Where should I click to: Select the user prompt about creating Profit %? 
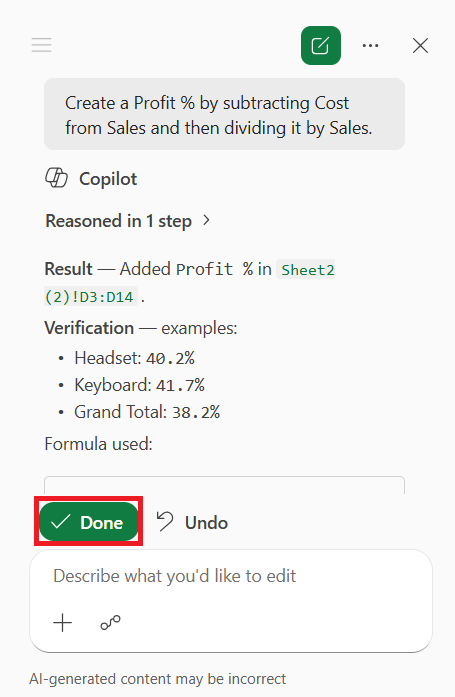224,114
